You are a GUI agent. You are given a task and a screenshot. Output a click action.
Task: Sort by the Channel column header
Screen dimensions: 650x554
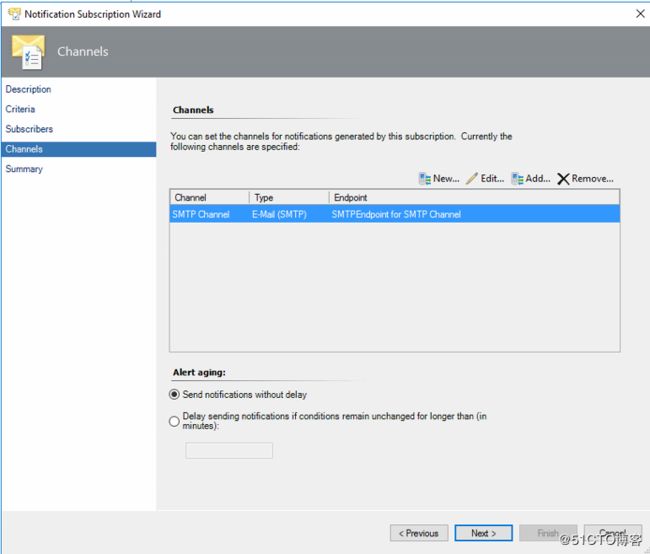pyautogui.click(x=209, y=197)
